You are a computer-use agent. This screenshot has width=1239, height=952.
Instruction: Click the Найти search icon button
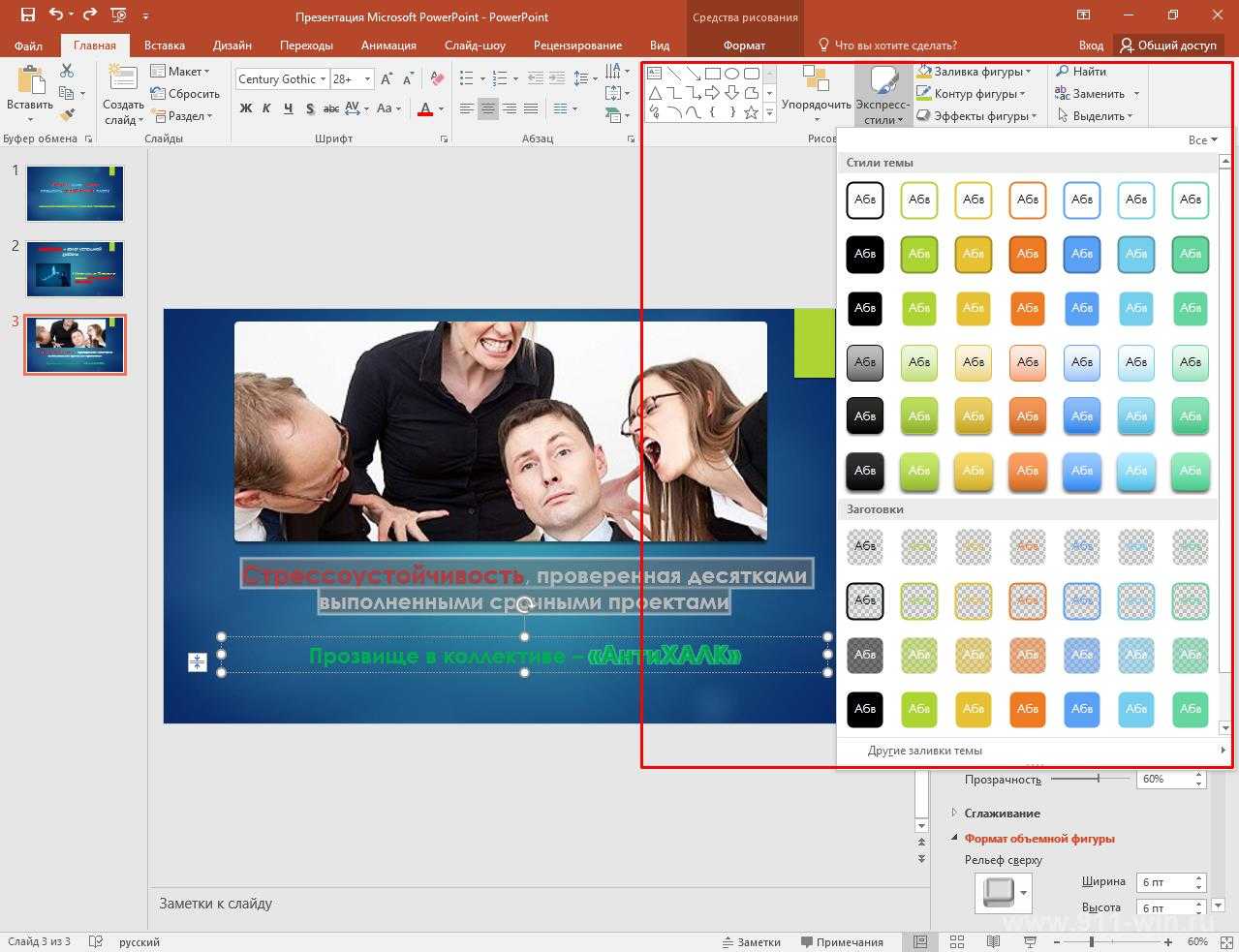pos(1081,72)
